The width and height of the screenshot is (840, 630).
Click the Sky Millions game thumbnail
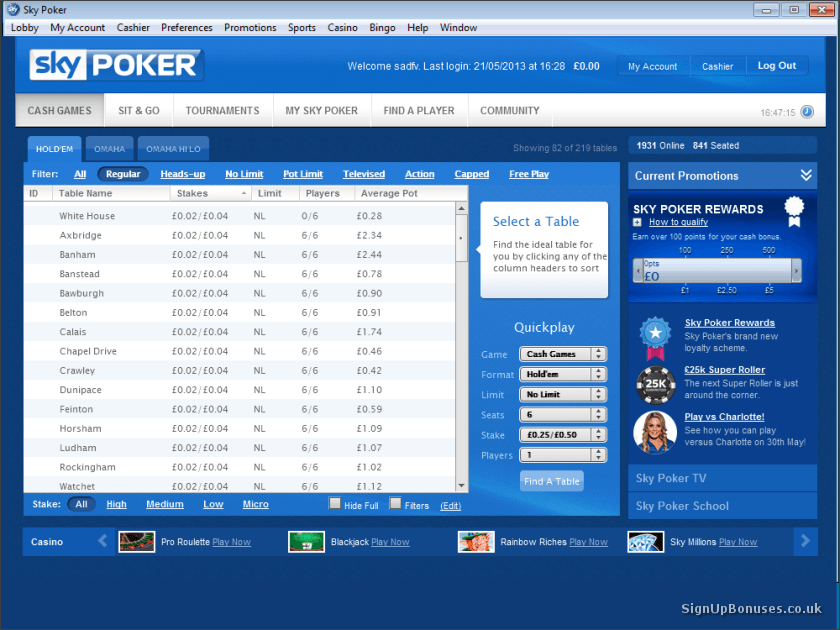pyautogui.click(x=646, y=542)
